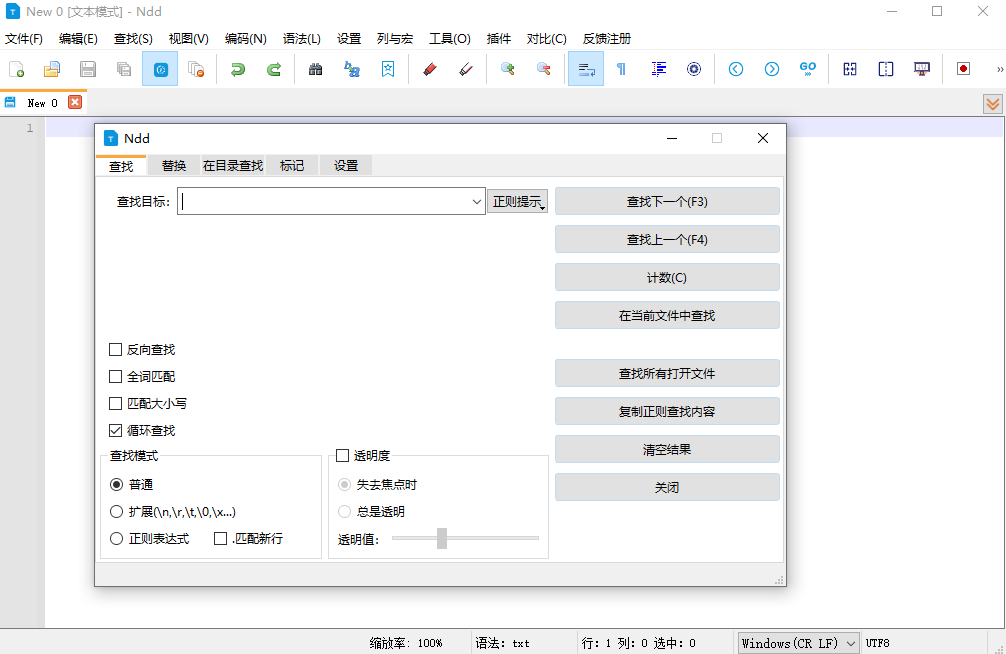The height and width of the screenshot is (654, 1006).
Task: Click the binoculars find icon
Action: [x=316, y=69]
